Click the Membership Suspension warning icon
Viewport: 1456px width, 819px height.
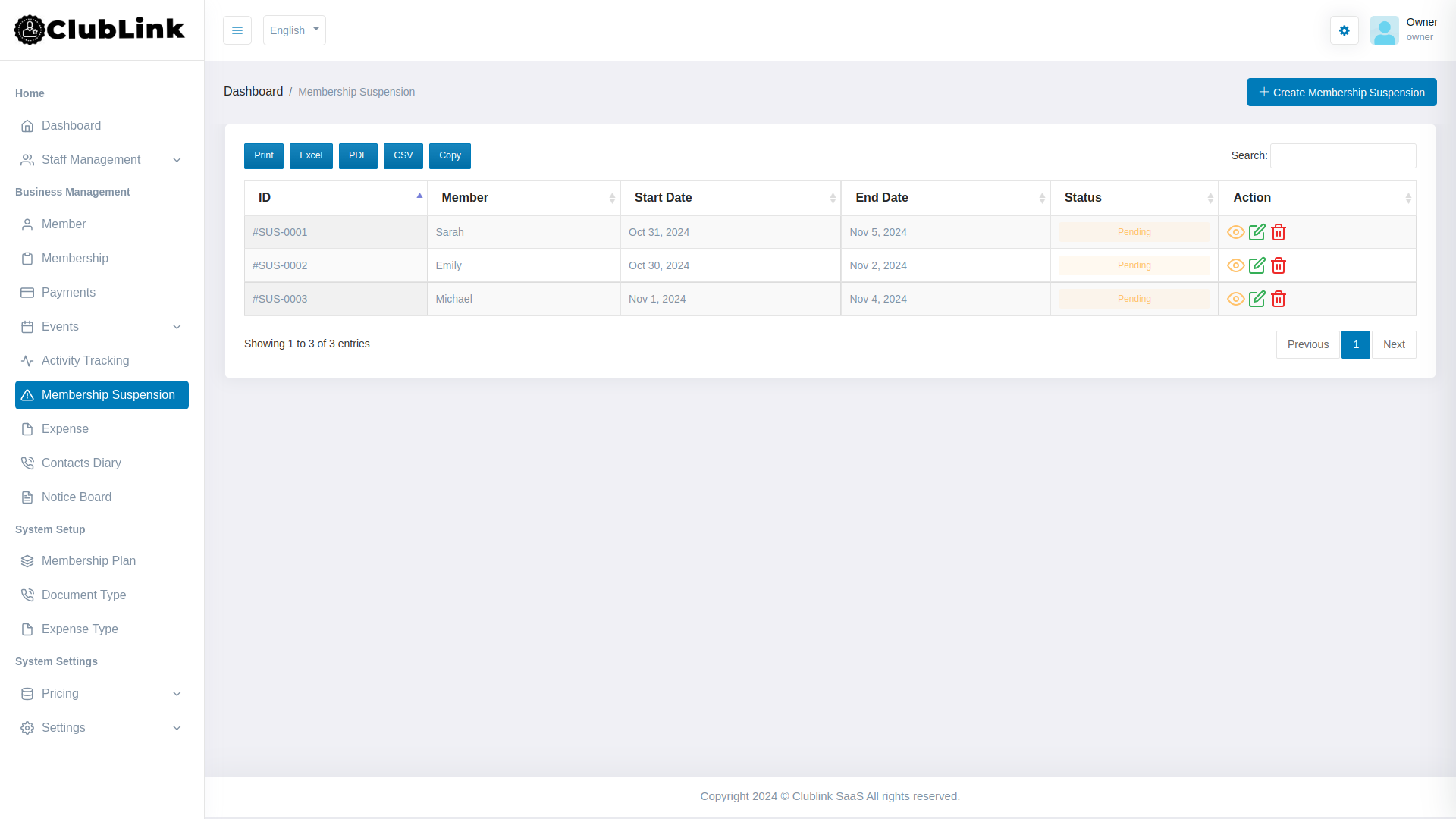tap(27, 395)
